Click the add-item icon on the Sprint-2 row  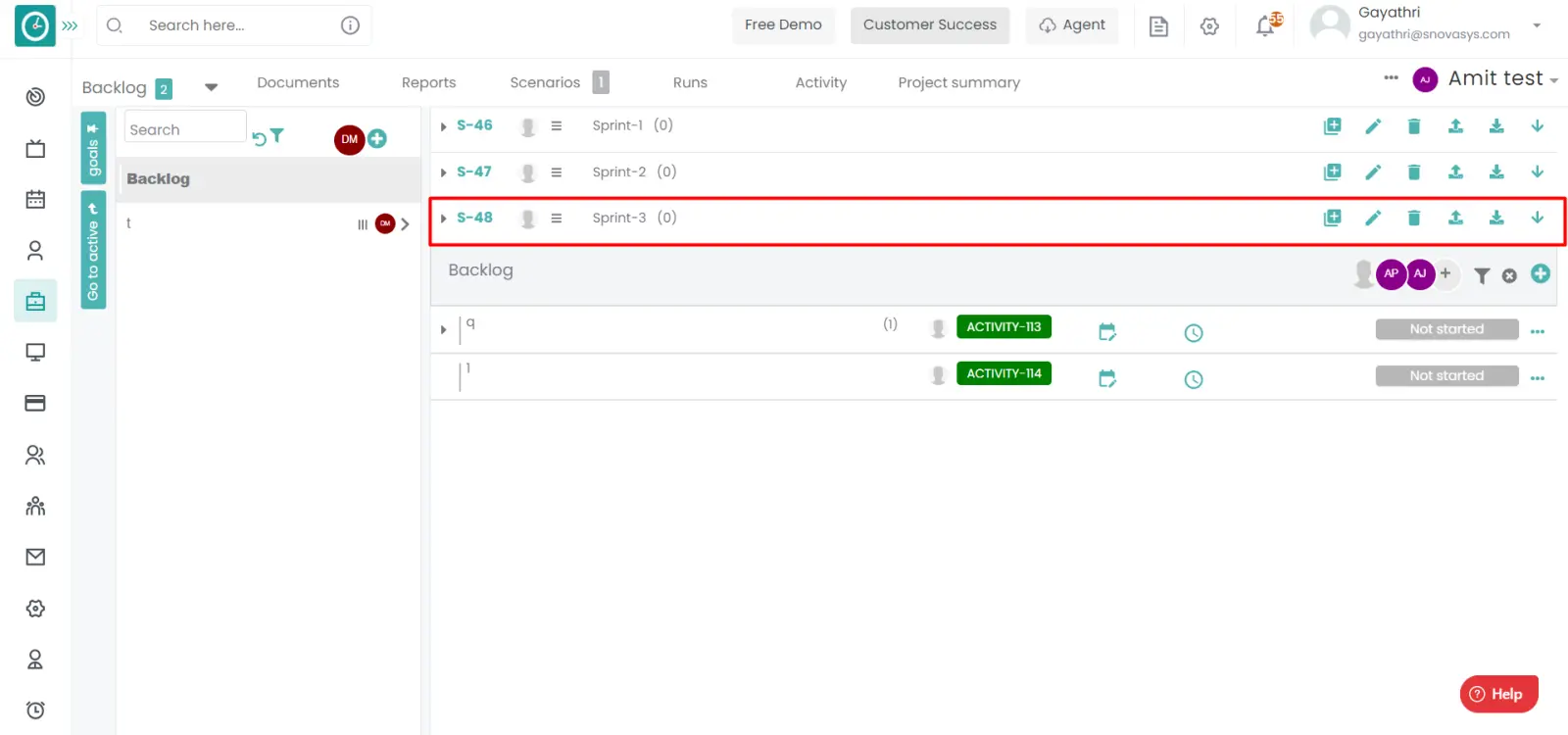1332,172
